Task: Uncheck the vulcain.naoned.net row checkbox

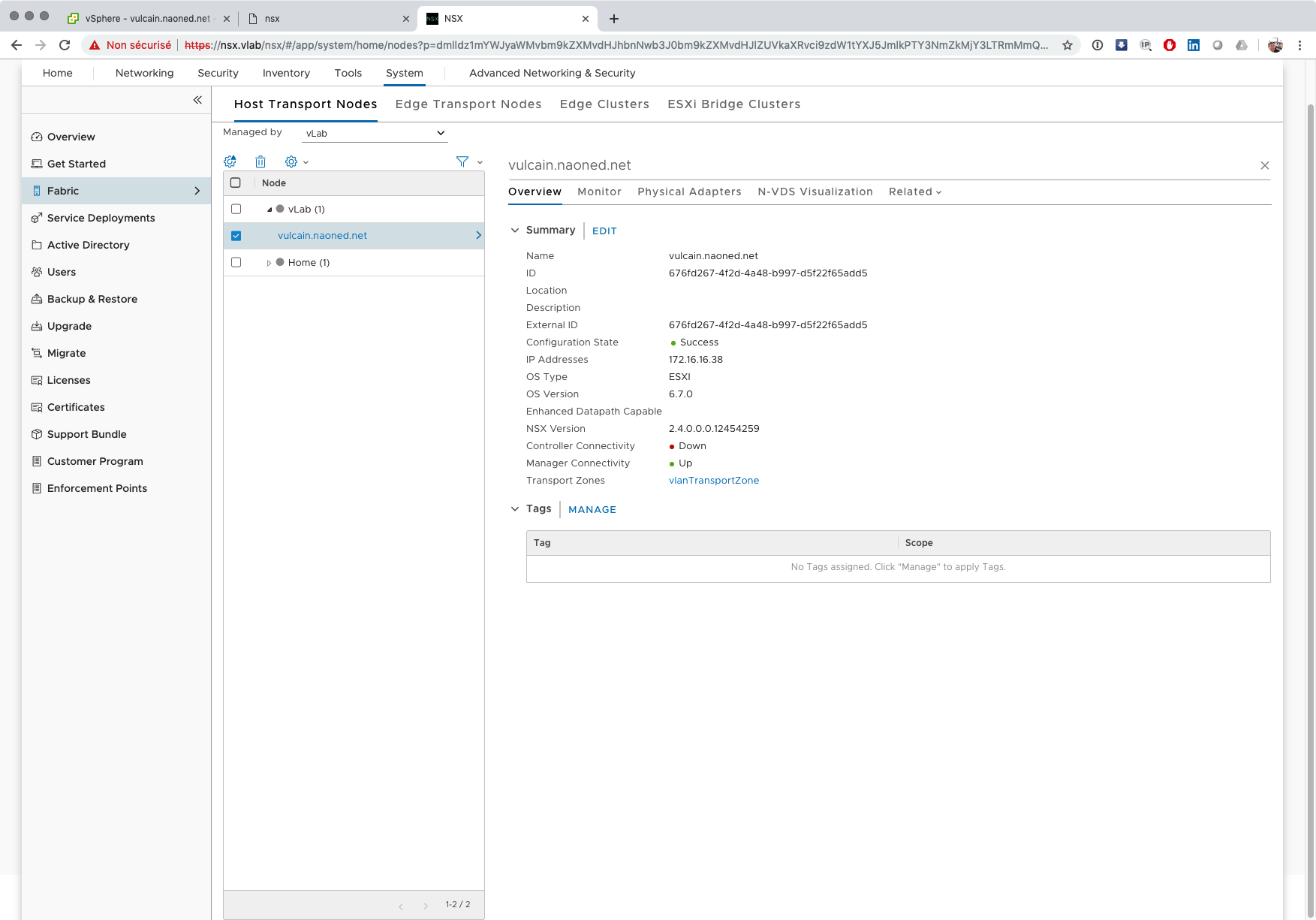Action: 236,236
